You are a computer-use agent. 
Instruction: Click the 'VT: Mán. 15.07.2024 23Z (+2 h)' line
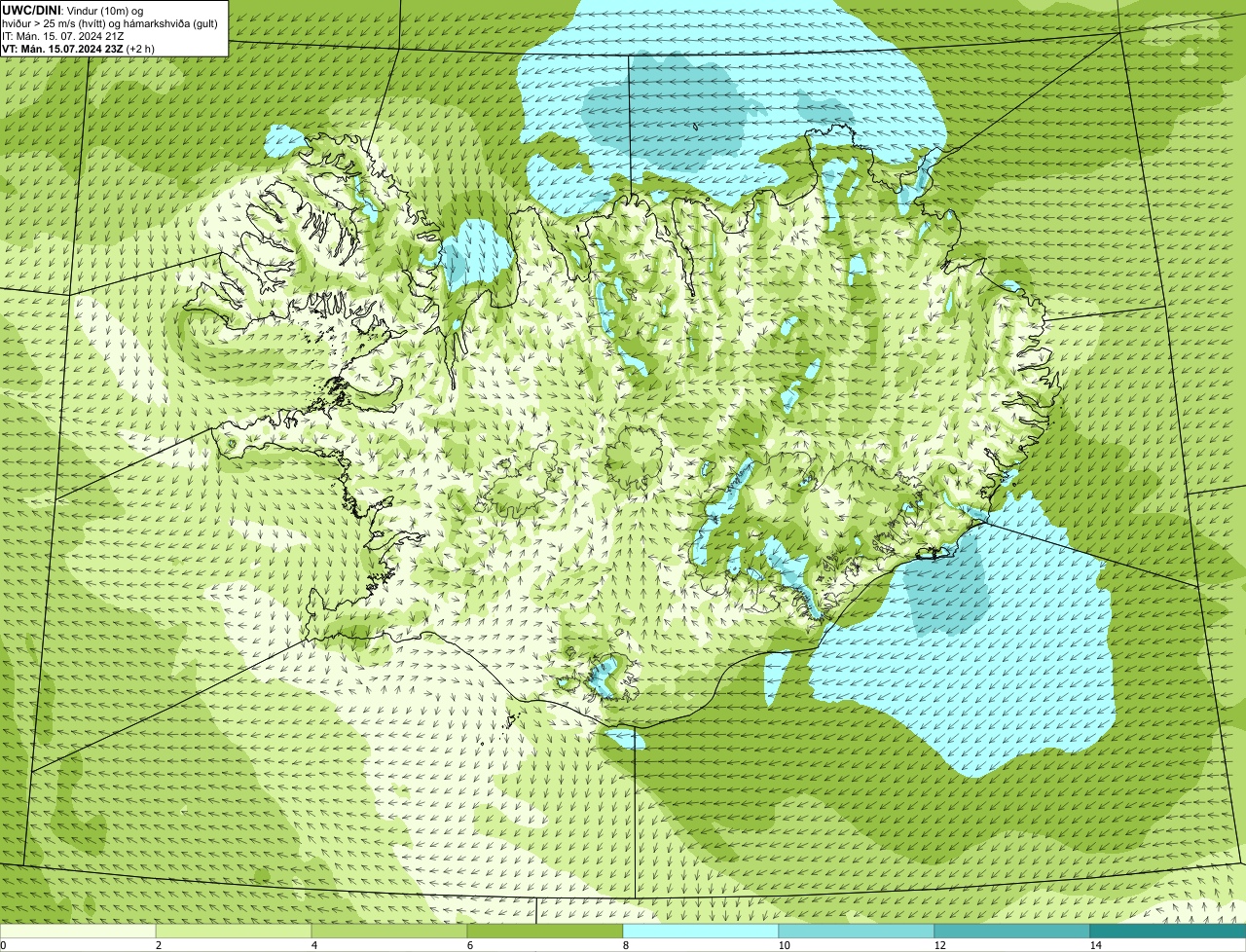coord(78,48)
